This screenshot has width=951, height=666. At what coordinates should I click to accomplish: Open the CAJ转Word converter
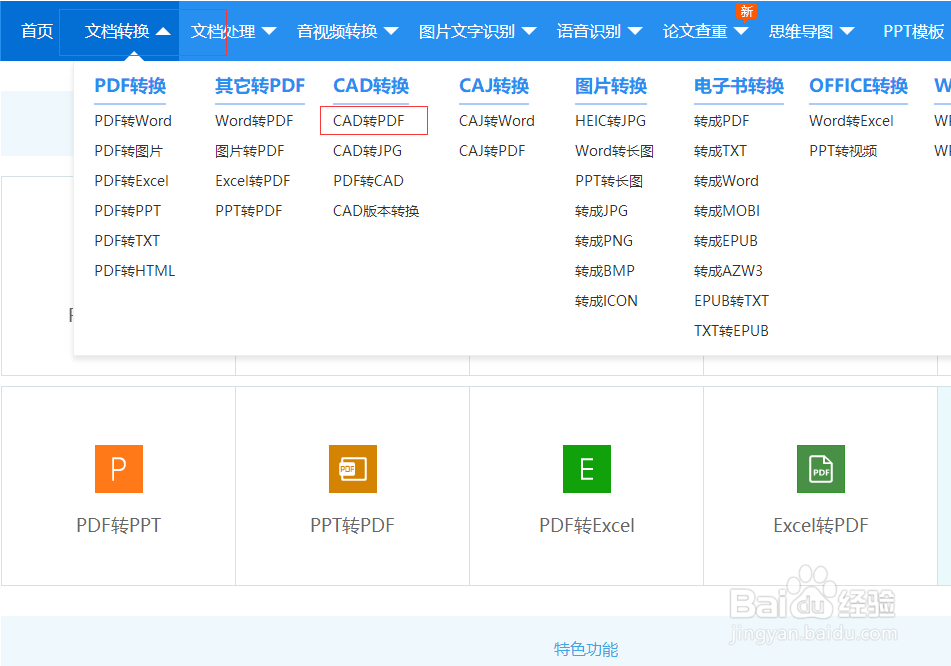(x=495, y=120)
